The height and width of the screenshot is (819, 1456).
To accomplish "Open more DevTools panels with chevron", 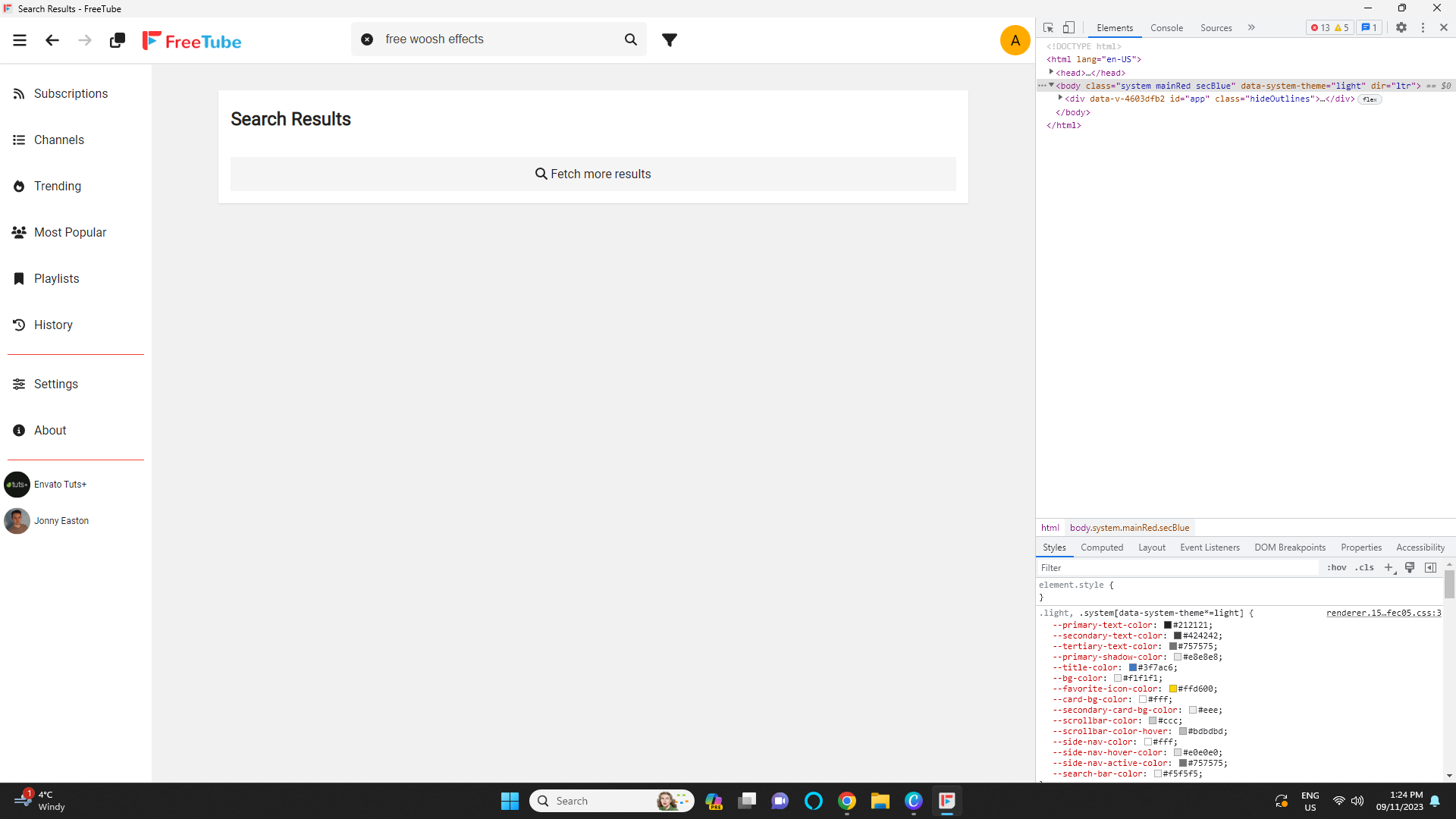I will [x=1252, y=27].
